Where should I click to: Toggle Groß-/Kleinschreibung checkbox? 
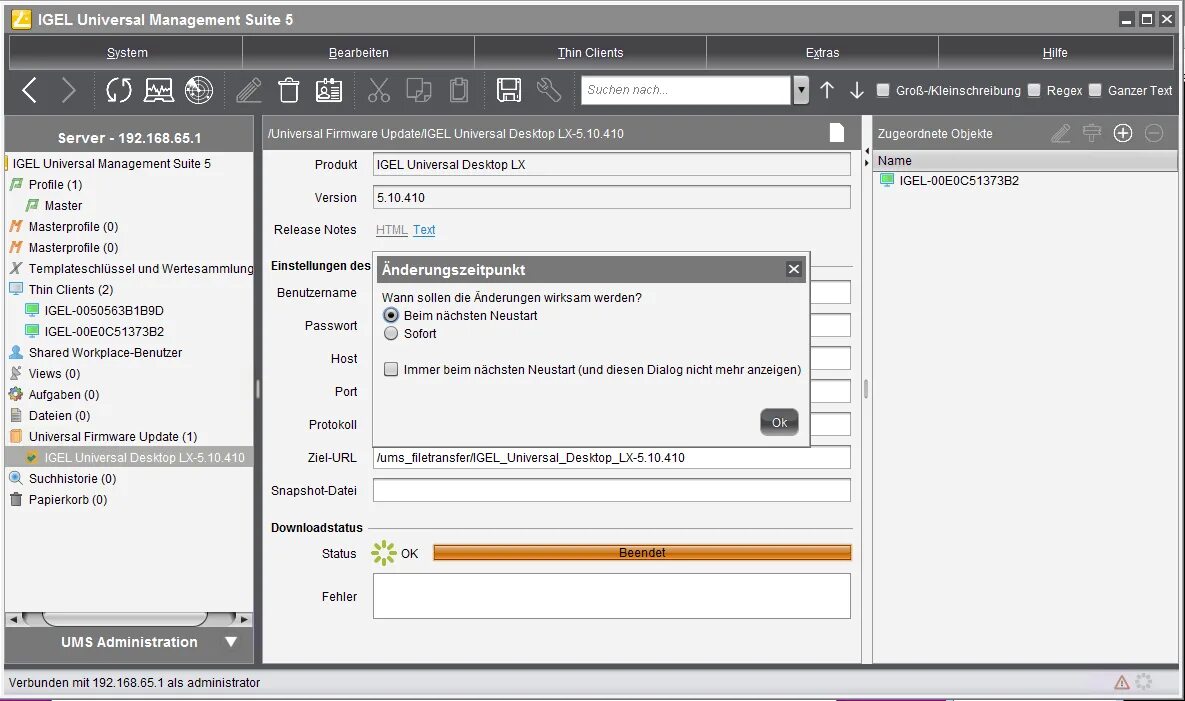[883, 90]
